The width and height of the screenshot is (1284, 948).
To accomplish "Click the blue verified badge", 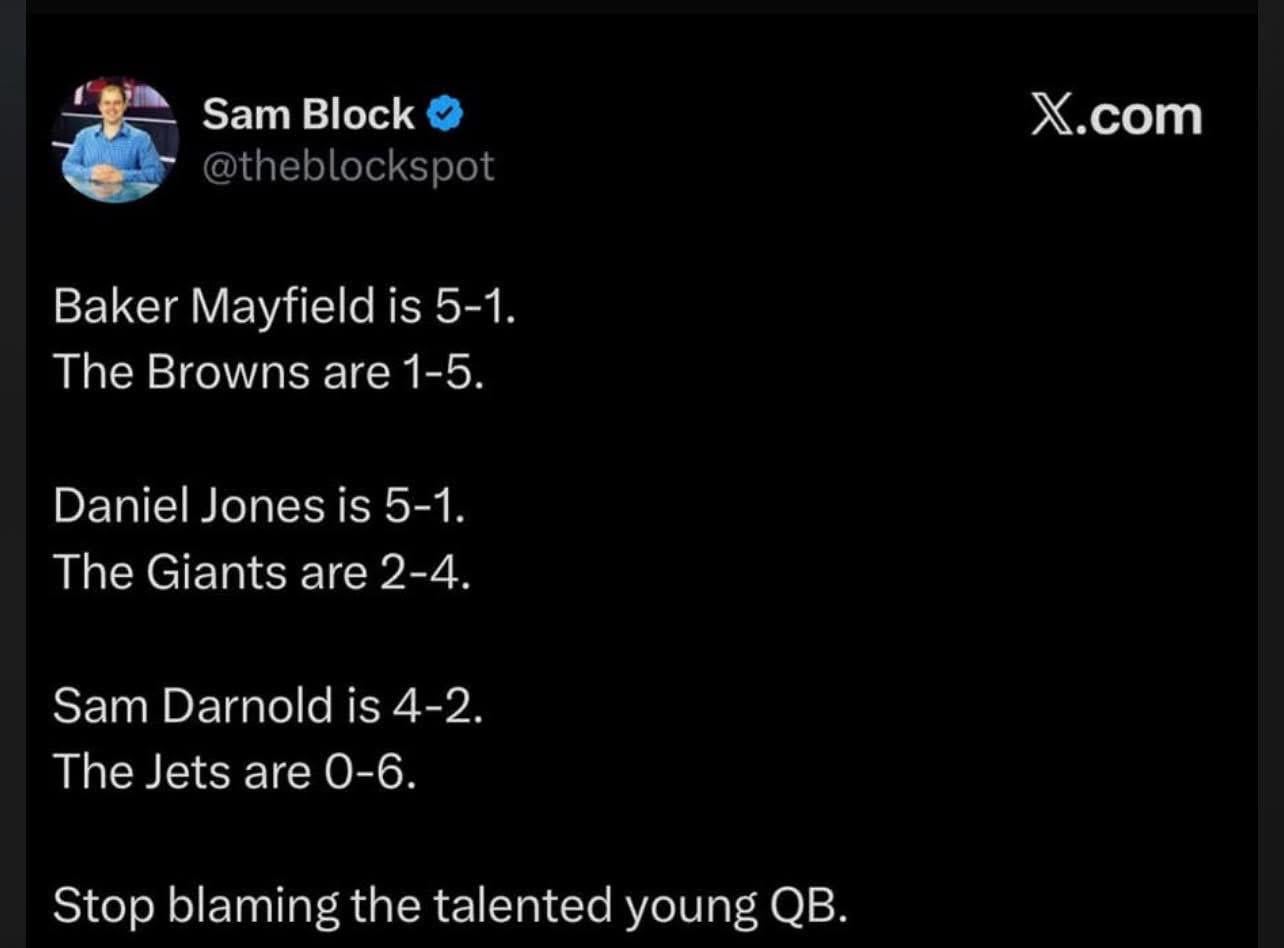I will pos(445,116).
